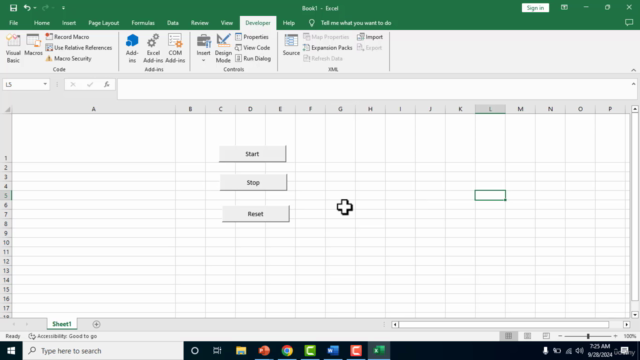The height and width of the screenshot is (360, 640).
Task: Open the comments pane icon
Action: 629,23
